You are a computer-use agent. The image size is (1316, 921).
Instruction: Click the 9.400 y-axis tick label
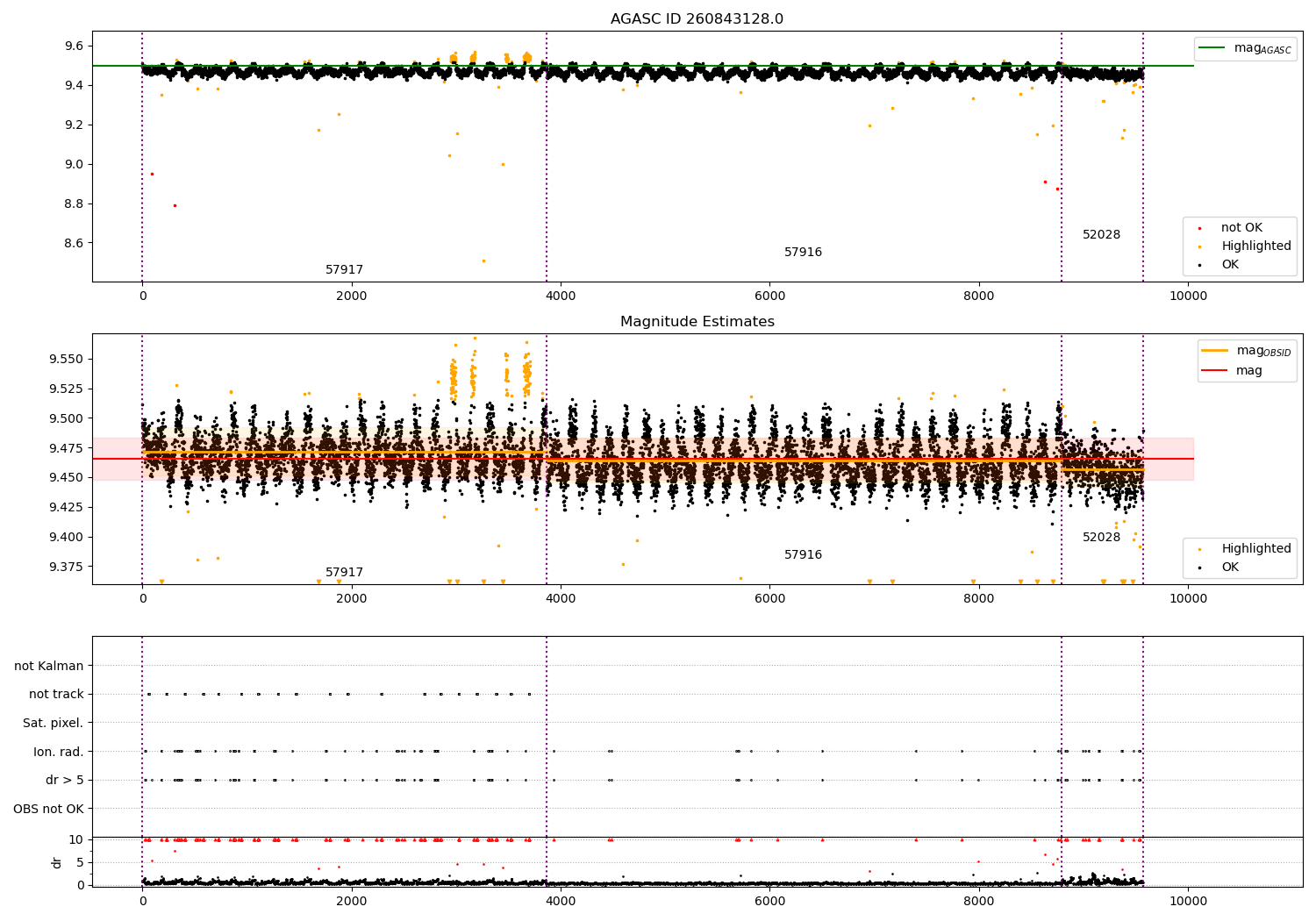tap(67, 537)
